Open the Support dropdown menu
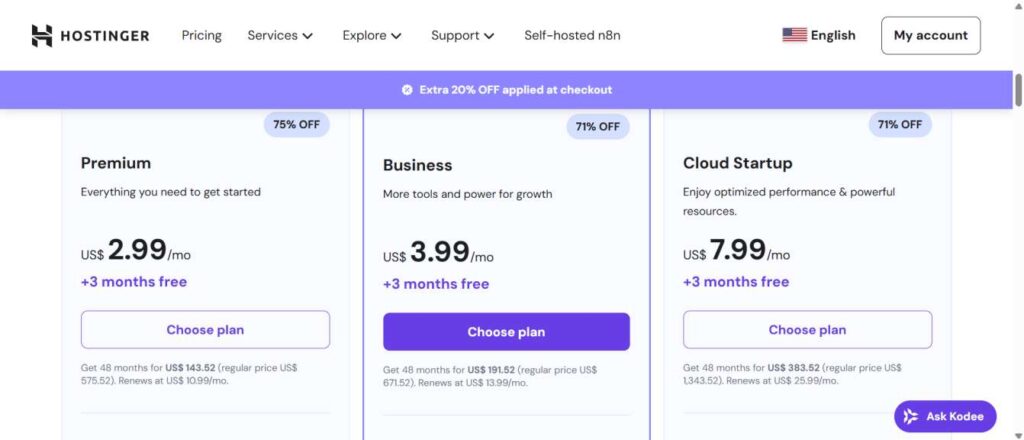The image size is (1024, 440). (462, 35)
